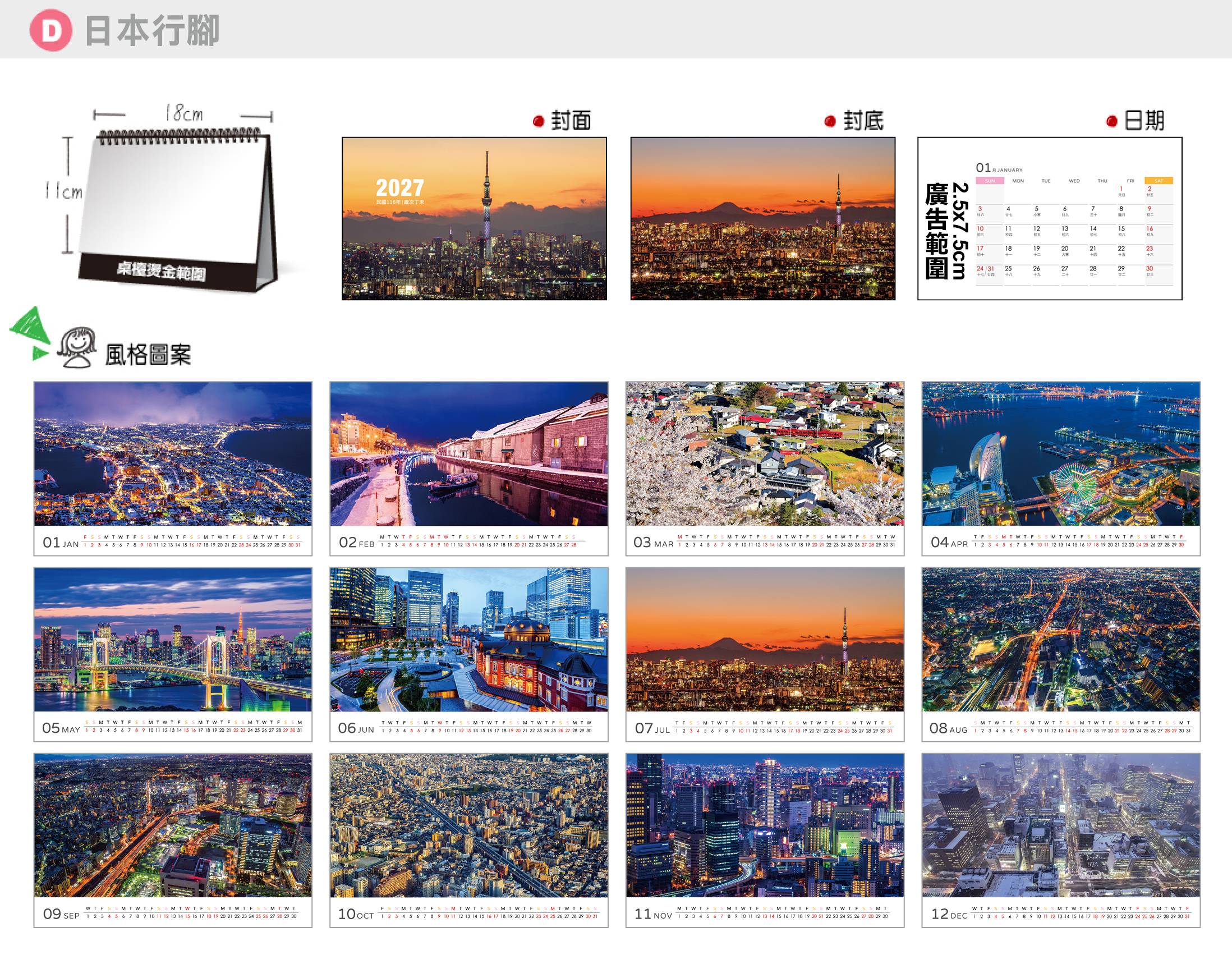1232x955 pixels.
Task: Click the green arrow doodle icon
Action: click(x=30, y=333)
